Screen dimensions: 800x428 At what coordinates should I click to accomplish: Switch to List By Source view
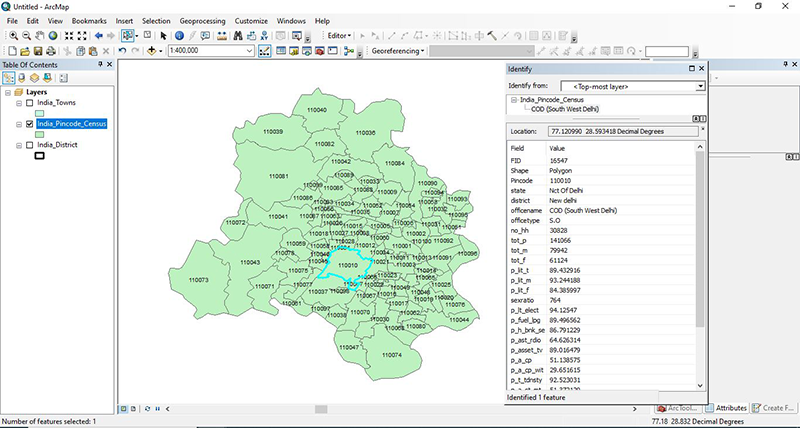point(22,76)
